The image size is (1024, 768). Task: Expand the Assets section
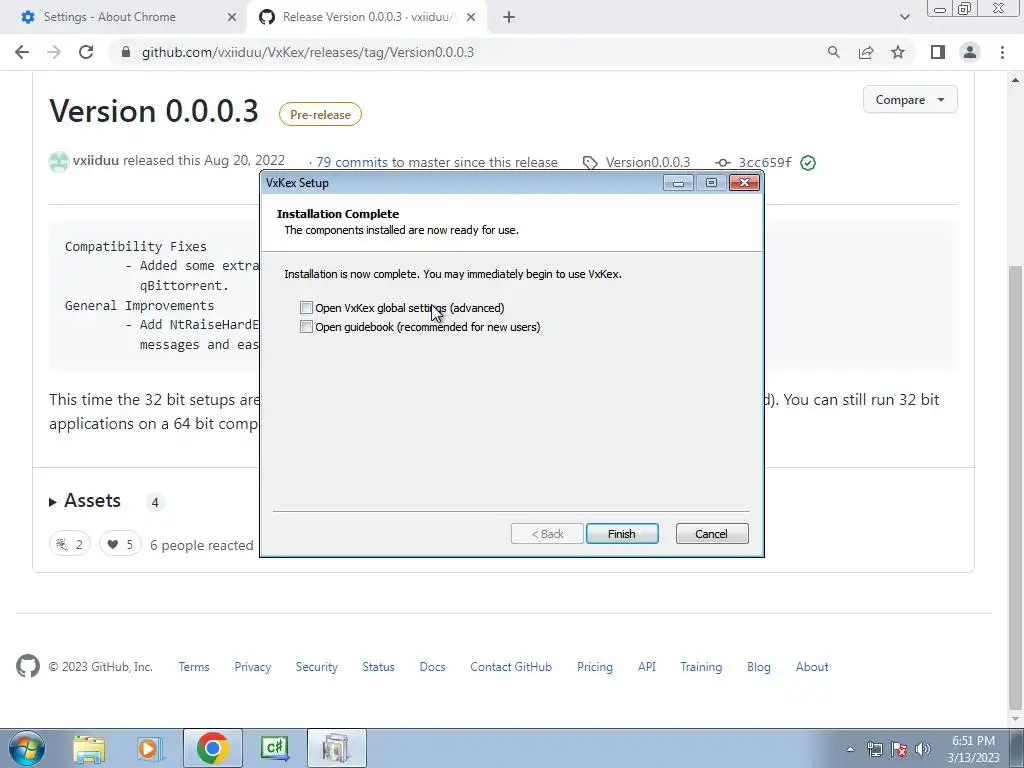pyautogui.click(x=85, y=501)
